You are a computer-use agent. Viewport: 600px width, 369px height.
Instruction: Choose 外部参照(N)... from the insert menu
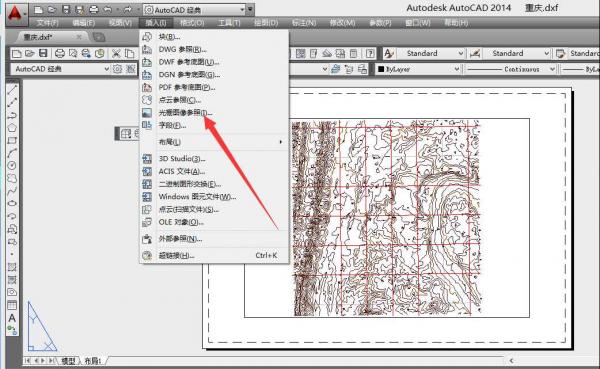214,239
